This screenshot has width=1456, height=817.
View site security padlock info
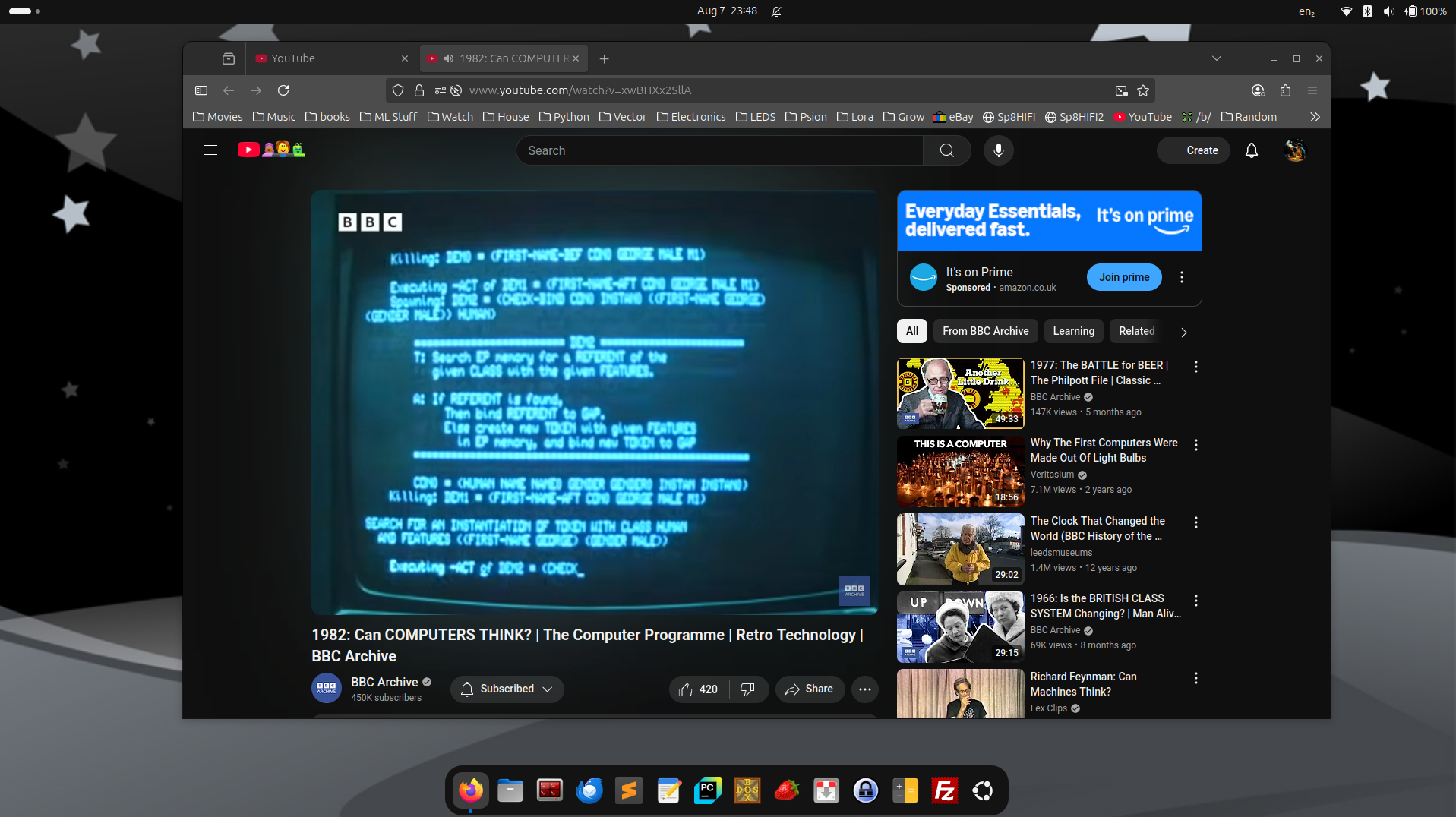(418, 90)
